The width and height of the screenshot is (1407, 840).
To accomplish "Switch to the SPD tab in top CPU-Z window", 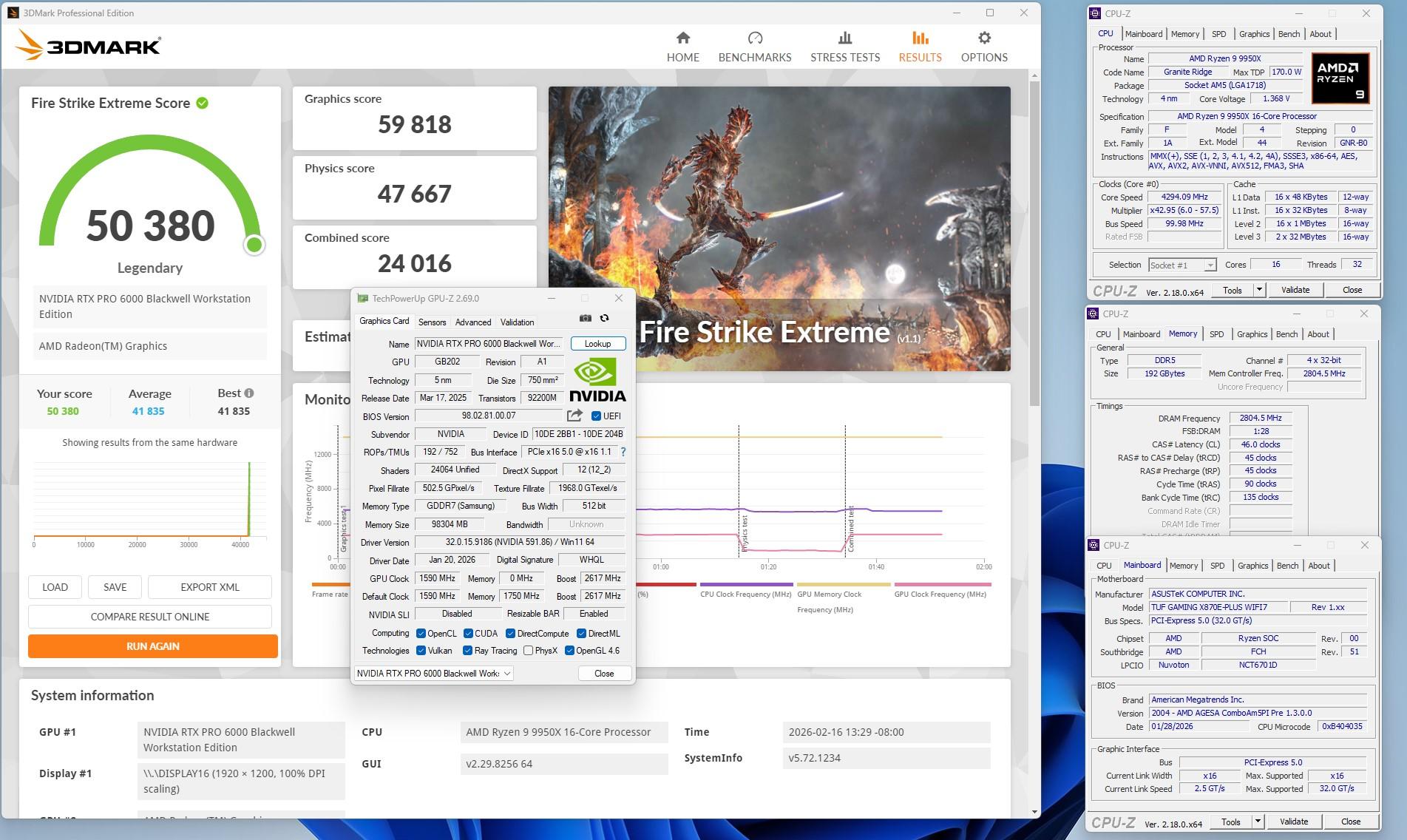I will click(1218, 34).
